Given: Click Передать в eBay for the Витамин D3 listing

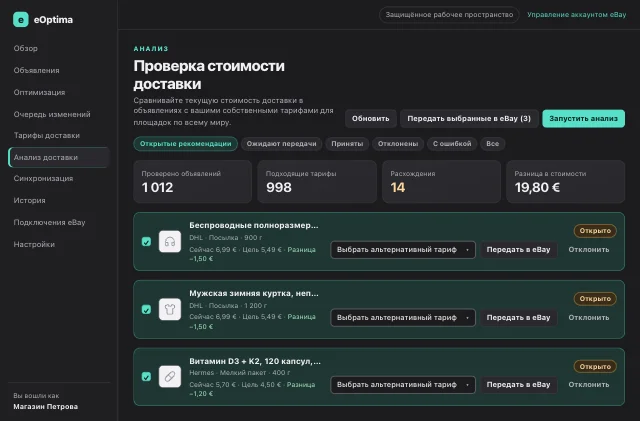Looking at the screenshot, I should tap(518, 385).
